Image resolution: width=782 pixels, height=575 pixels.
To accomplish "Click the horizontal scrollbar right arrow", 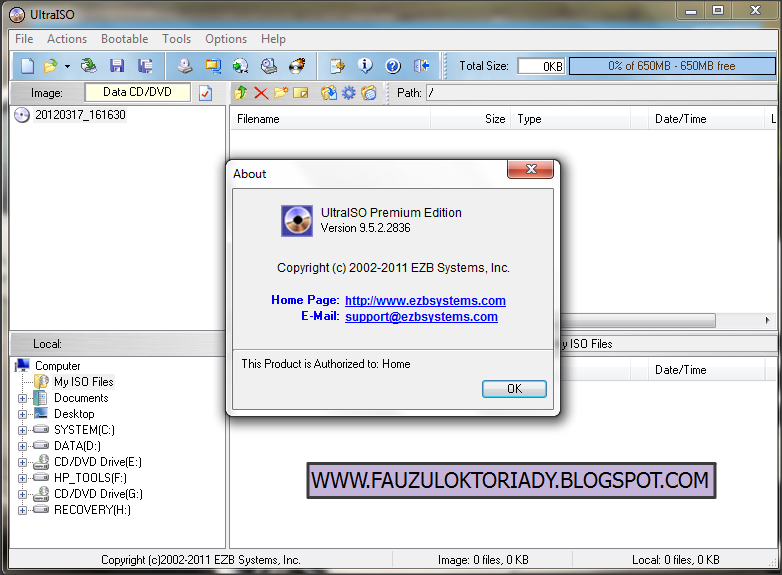I will tap(768, 320).
